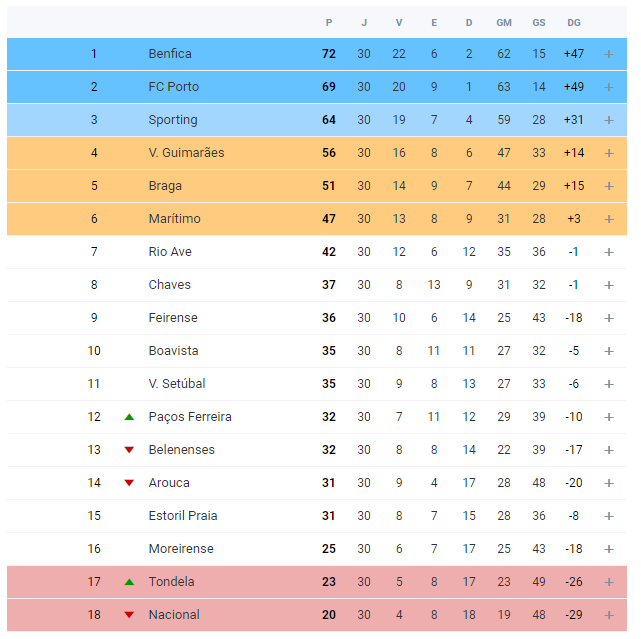
Task: Click green up arrow next to Paços Ferreira
Action: pos(129,417)
